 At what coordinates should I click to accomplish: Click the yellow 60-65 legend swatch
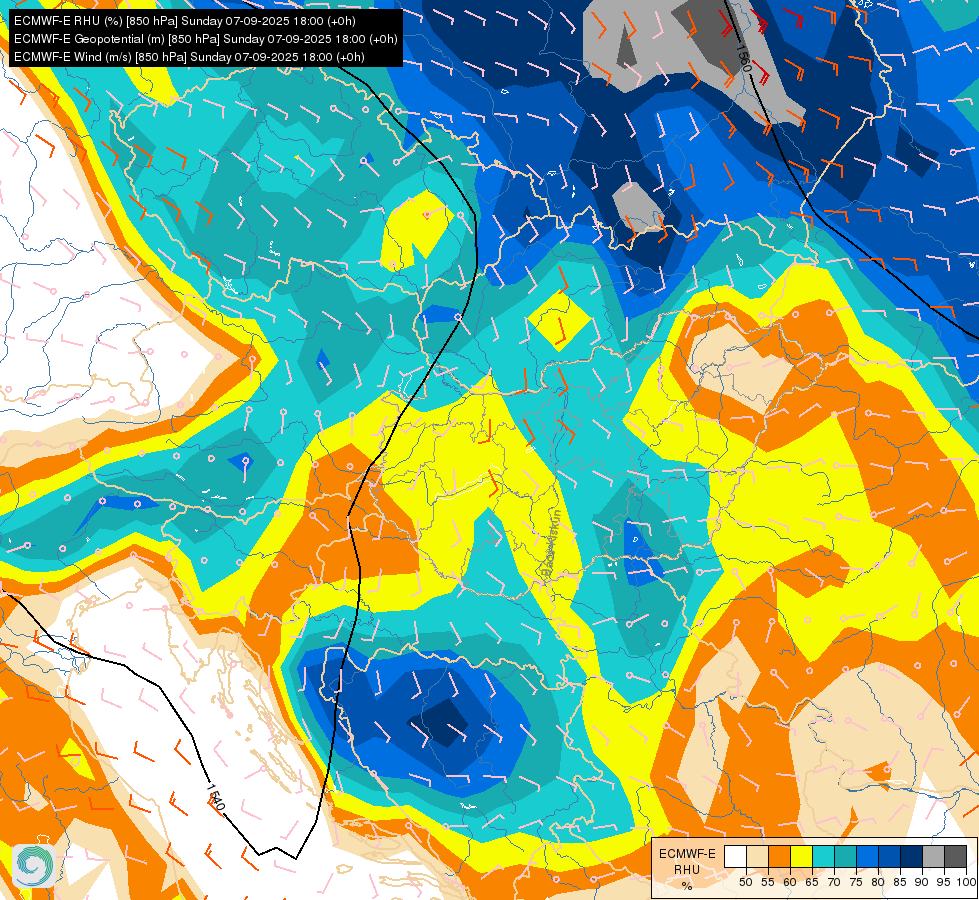click(801, 857)
